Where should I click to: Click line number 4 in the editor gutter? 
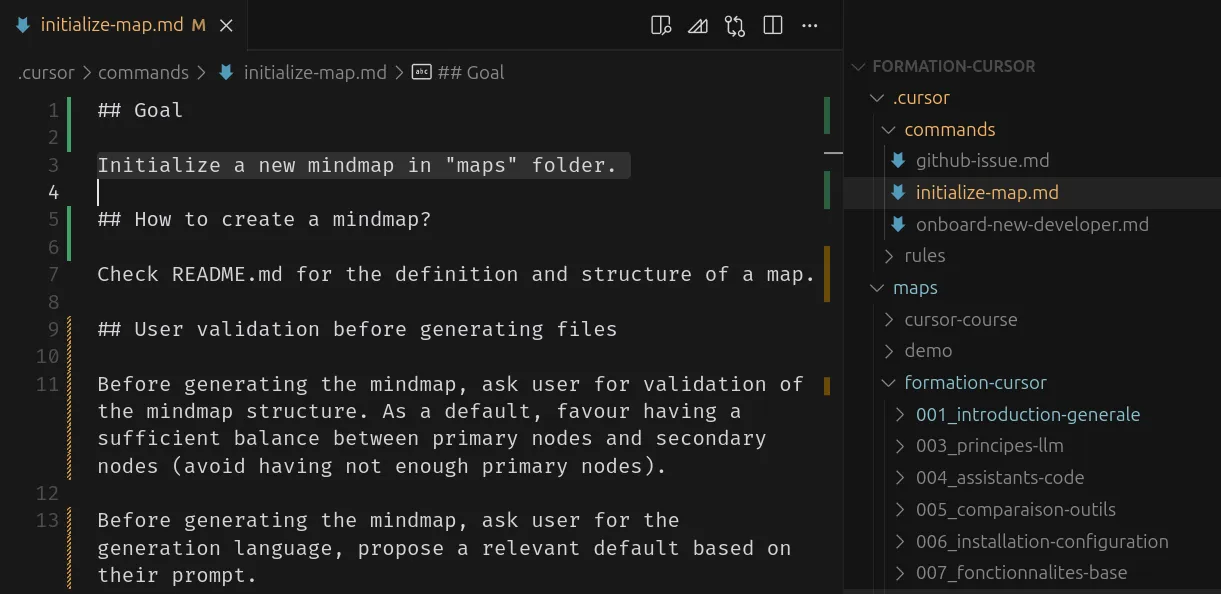(x=54, y=192)
